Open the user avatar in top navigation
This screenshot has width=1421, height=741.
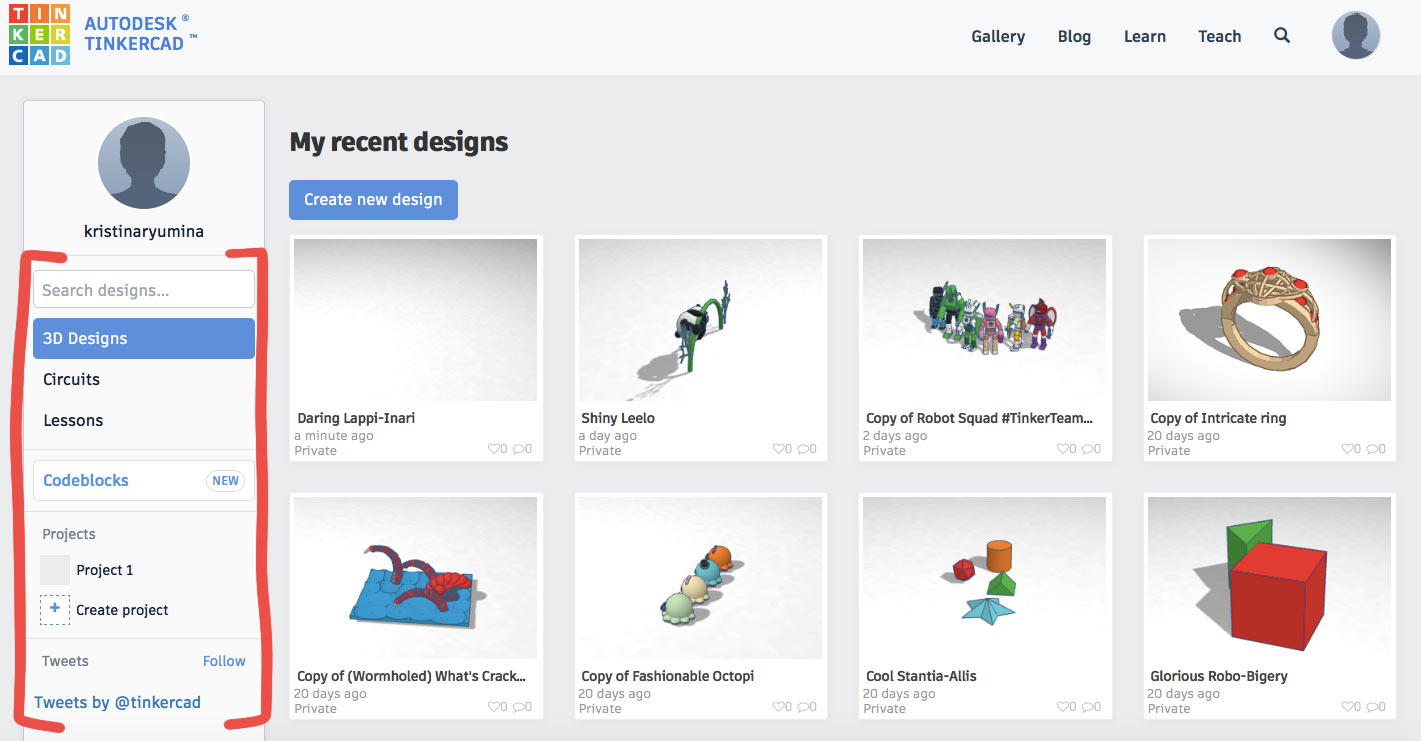(1356, 36)
